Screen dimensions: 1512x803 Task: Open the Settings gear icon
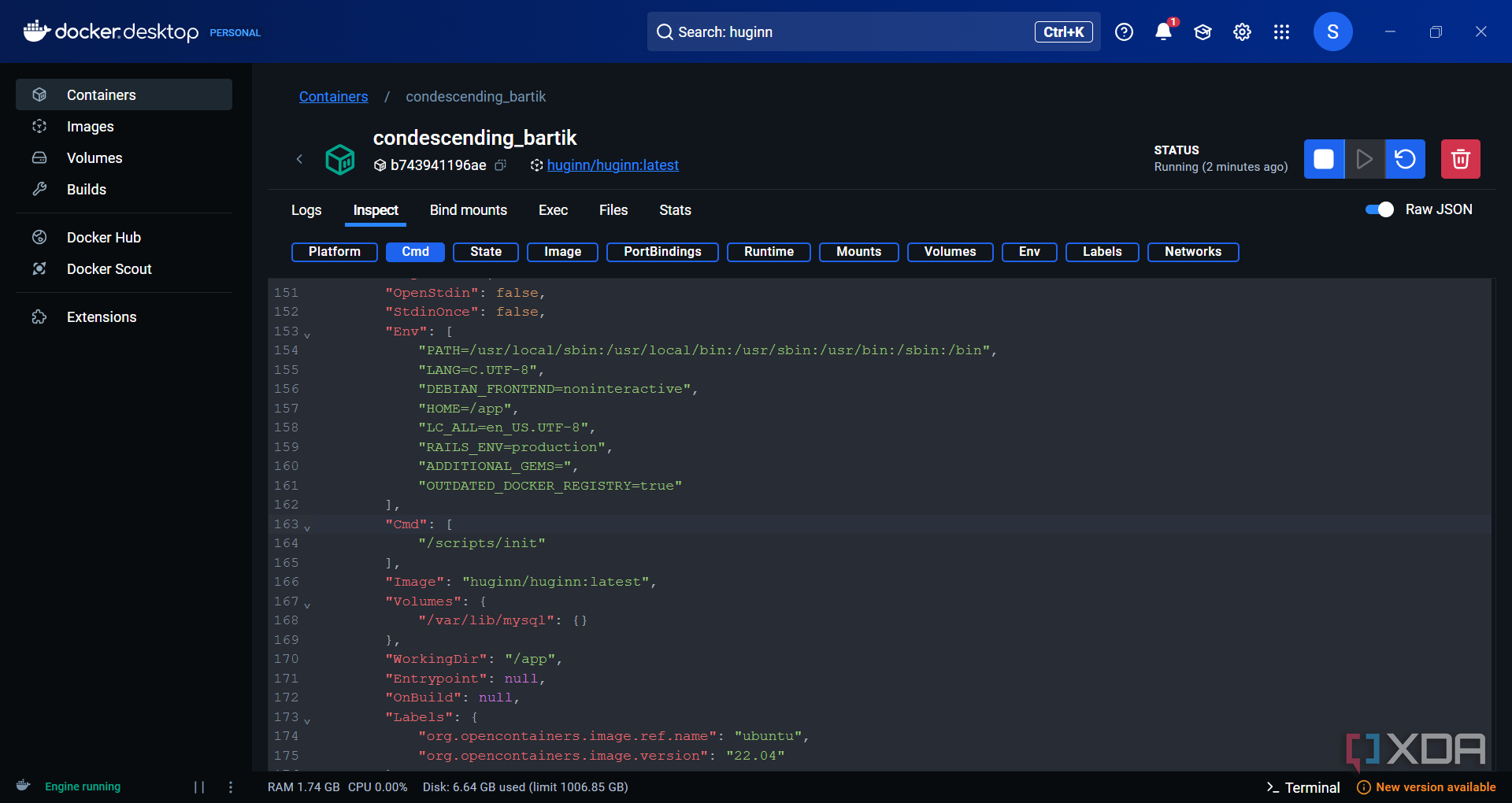1242,31
